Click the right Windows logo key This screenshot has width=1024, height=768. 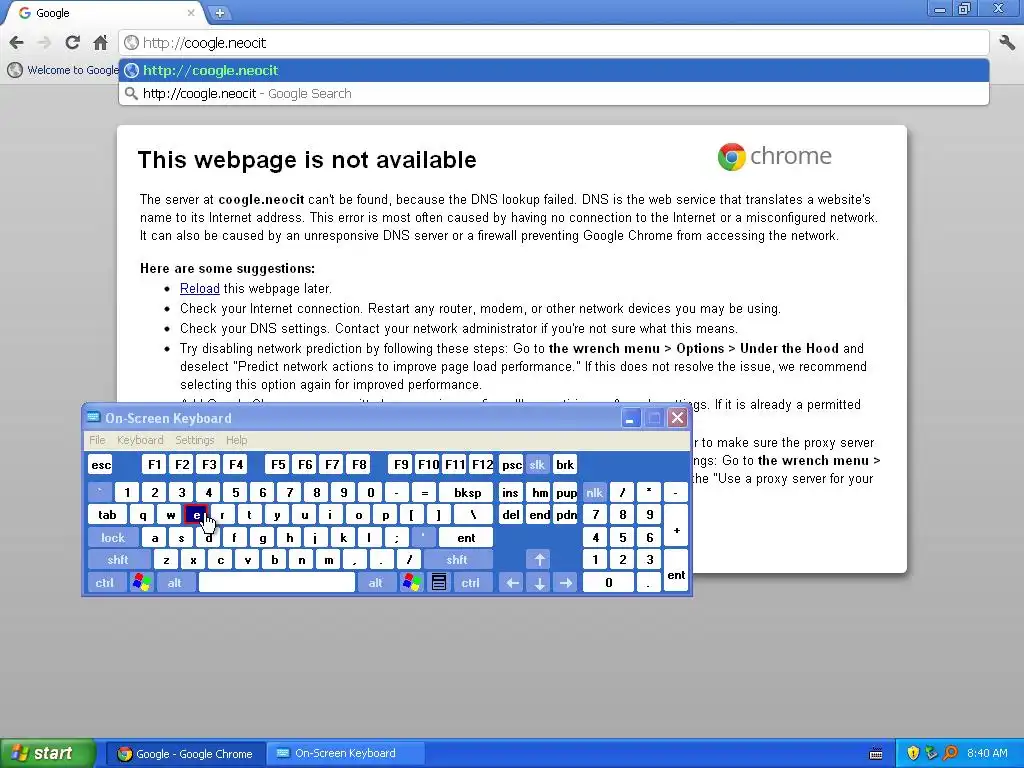pyautogui.click(x=411, y=583)
